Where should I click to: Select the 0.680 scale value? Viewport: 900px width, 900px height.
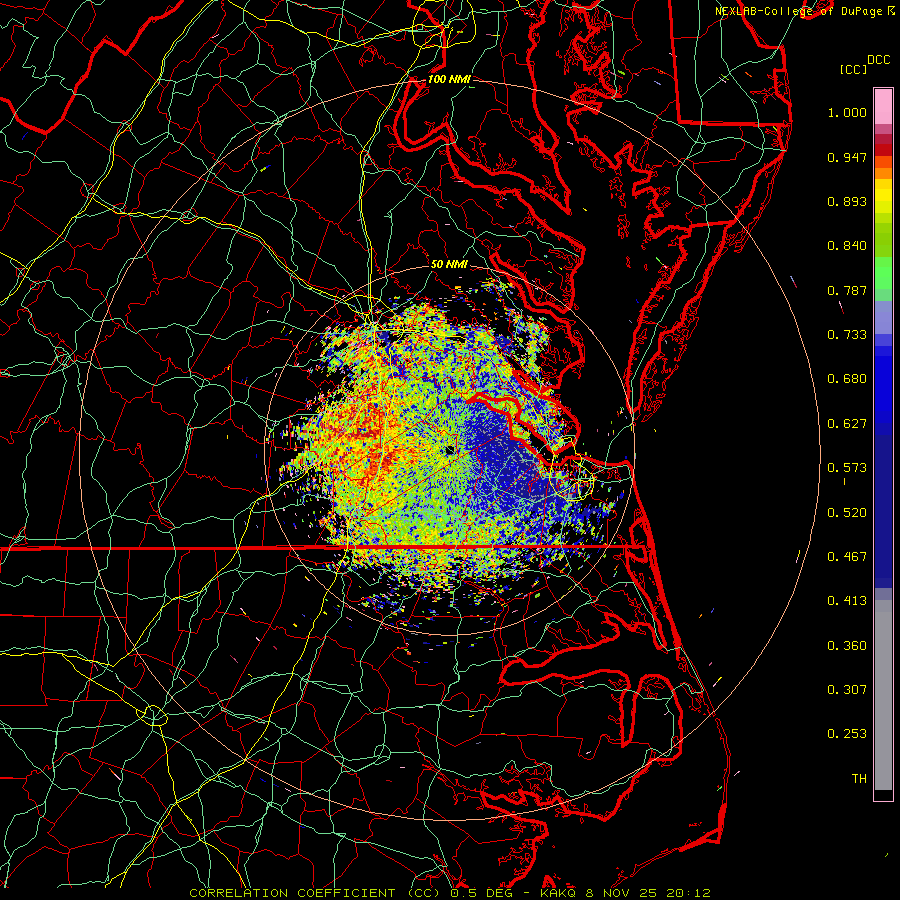click(x=847, y=379)
